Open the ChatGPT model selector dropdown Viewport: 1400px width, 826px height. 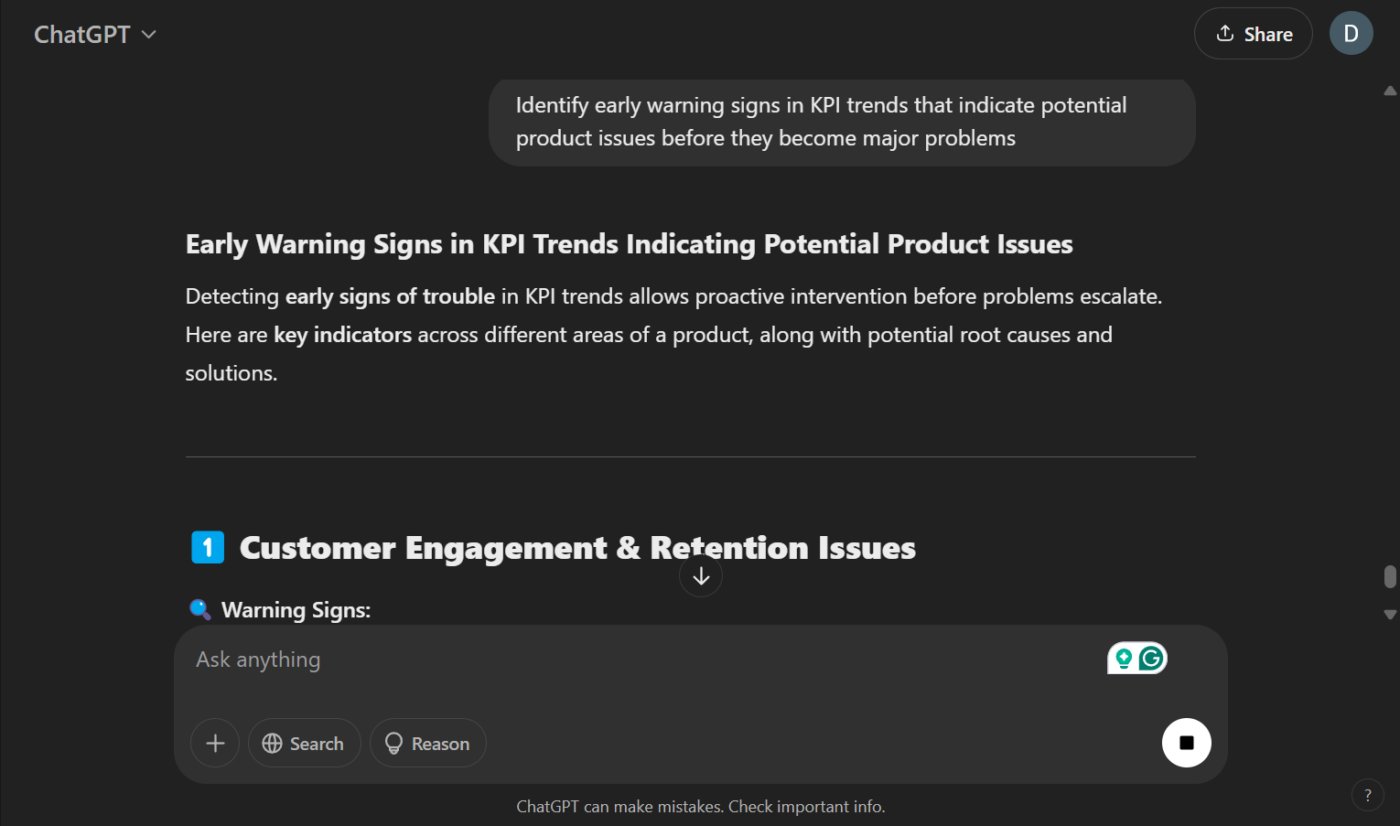(95, 34)
